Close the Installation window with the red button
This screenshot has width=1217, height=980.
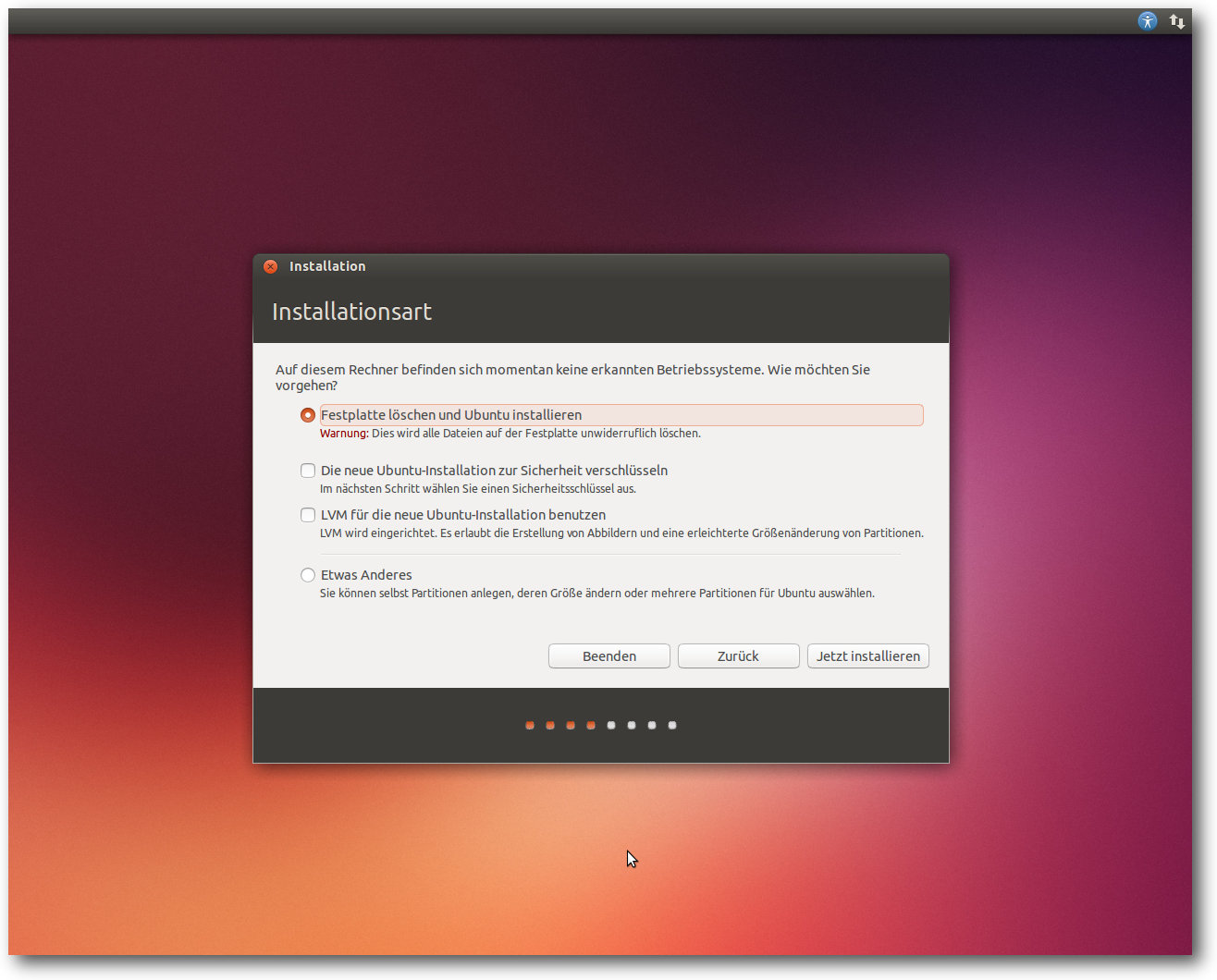(271, 266)
